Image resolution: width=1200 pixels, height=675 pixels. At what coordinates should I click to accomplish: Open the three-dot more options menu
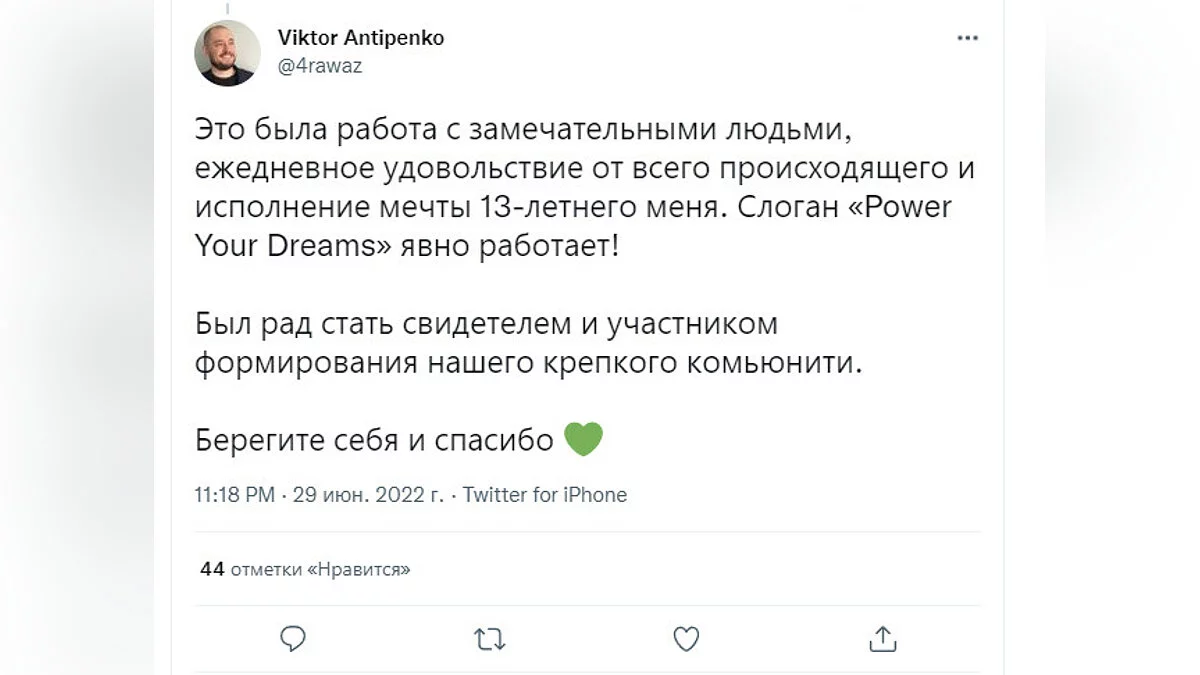[x=967, y=38]
